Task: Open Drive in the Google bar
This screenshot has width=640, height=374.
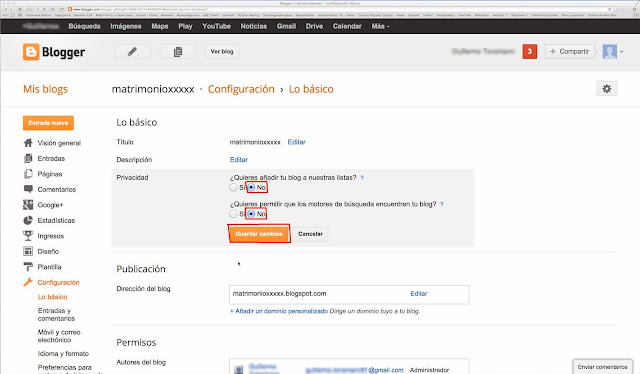Action: 314,26
